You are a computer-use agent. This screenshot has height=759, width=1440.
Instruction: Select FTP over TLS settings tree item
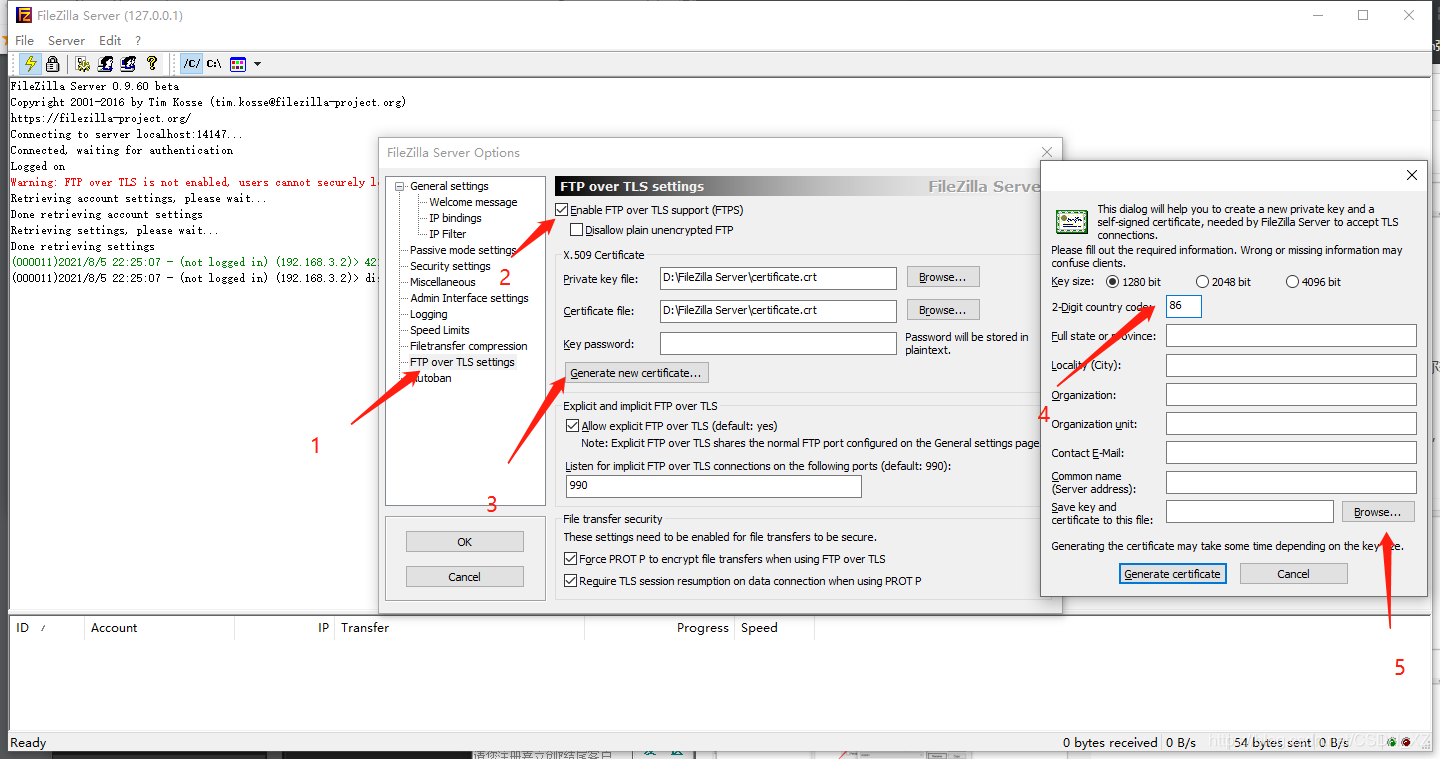[462, 362]
